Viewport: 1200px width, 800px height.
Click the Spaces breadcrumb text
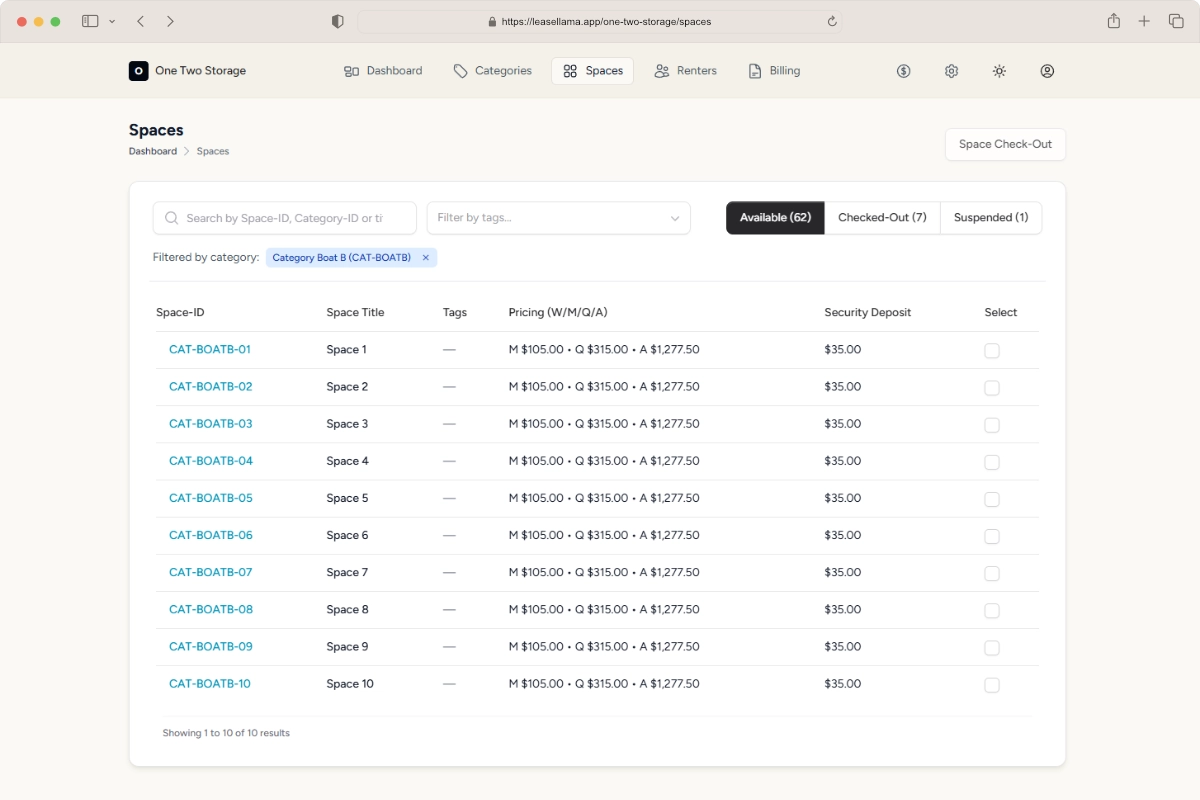click(x=213, y=151)
